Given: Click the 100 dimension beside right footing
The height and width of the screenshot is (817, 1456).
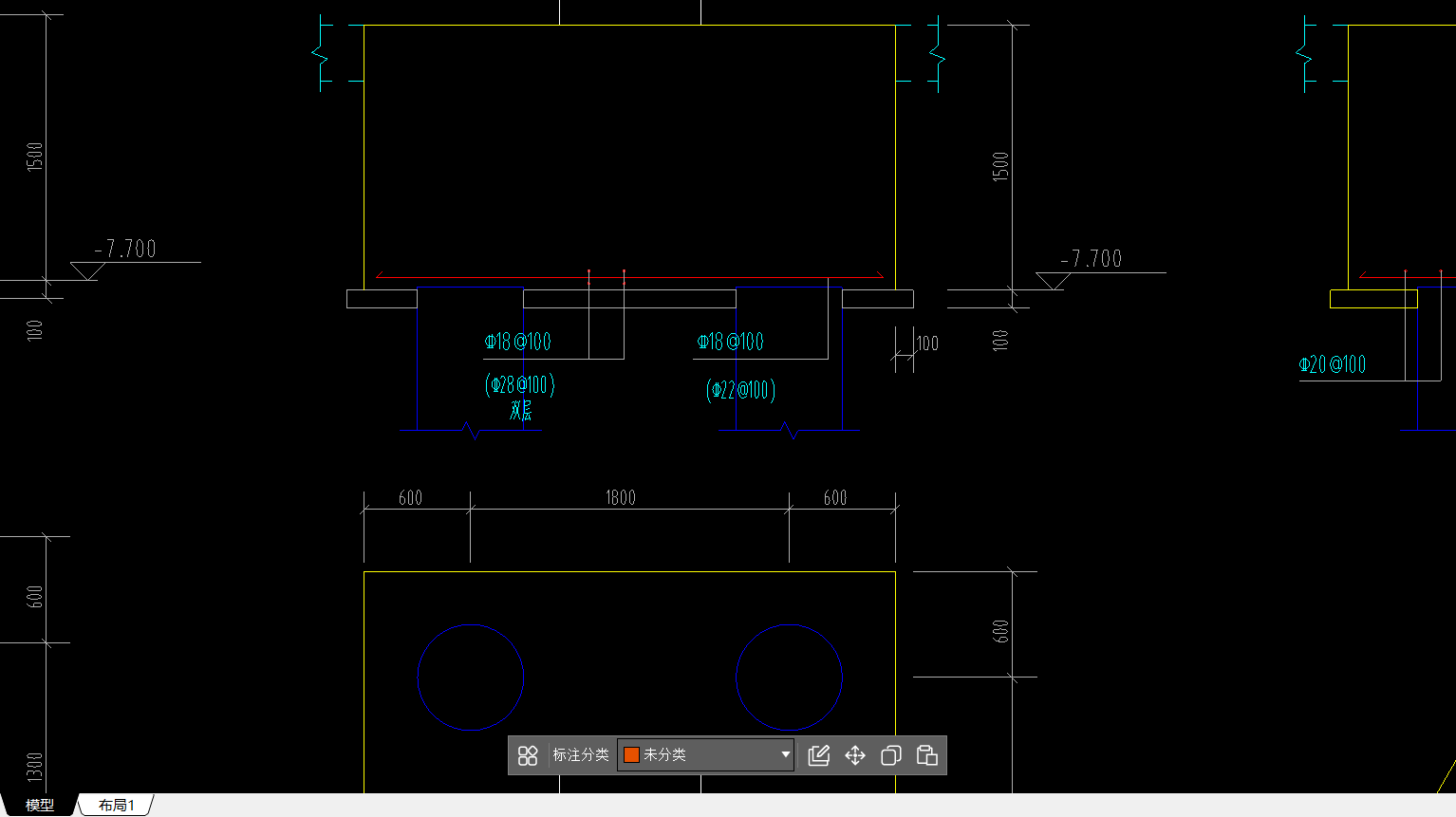Looking at the screenshot, I should point(927,344).
